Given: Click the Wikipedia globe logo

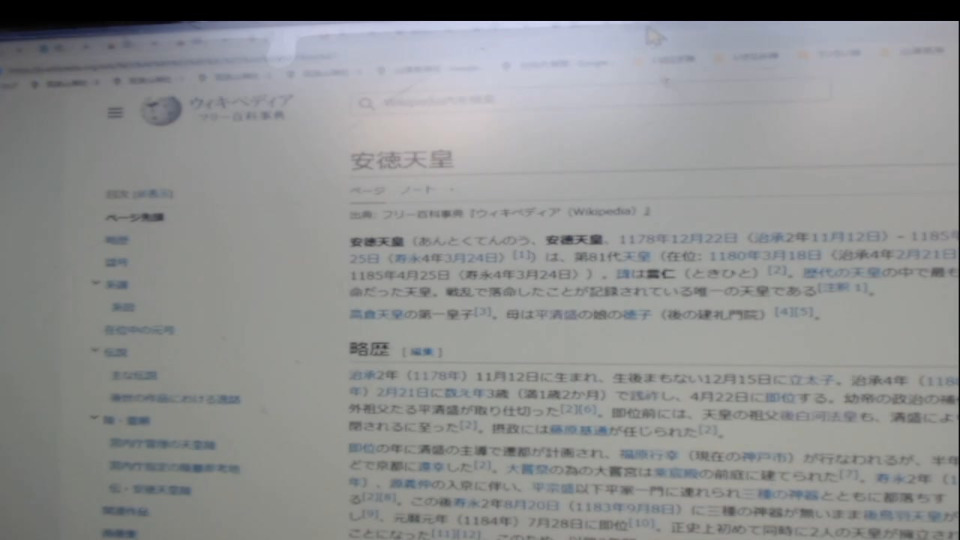Looking at the screenshot, I should point(161,111).
